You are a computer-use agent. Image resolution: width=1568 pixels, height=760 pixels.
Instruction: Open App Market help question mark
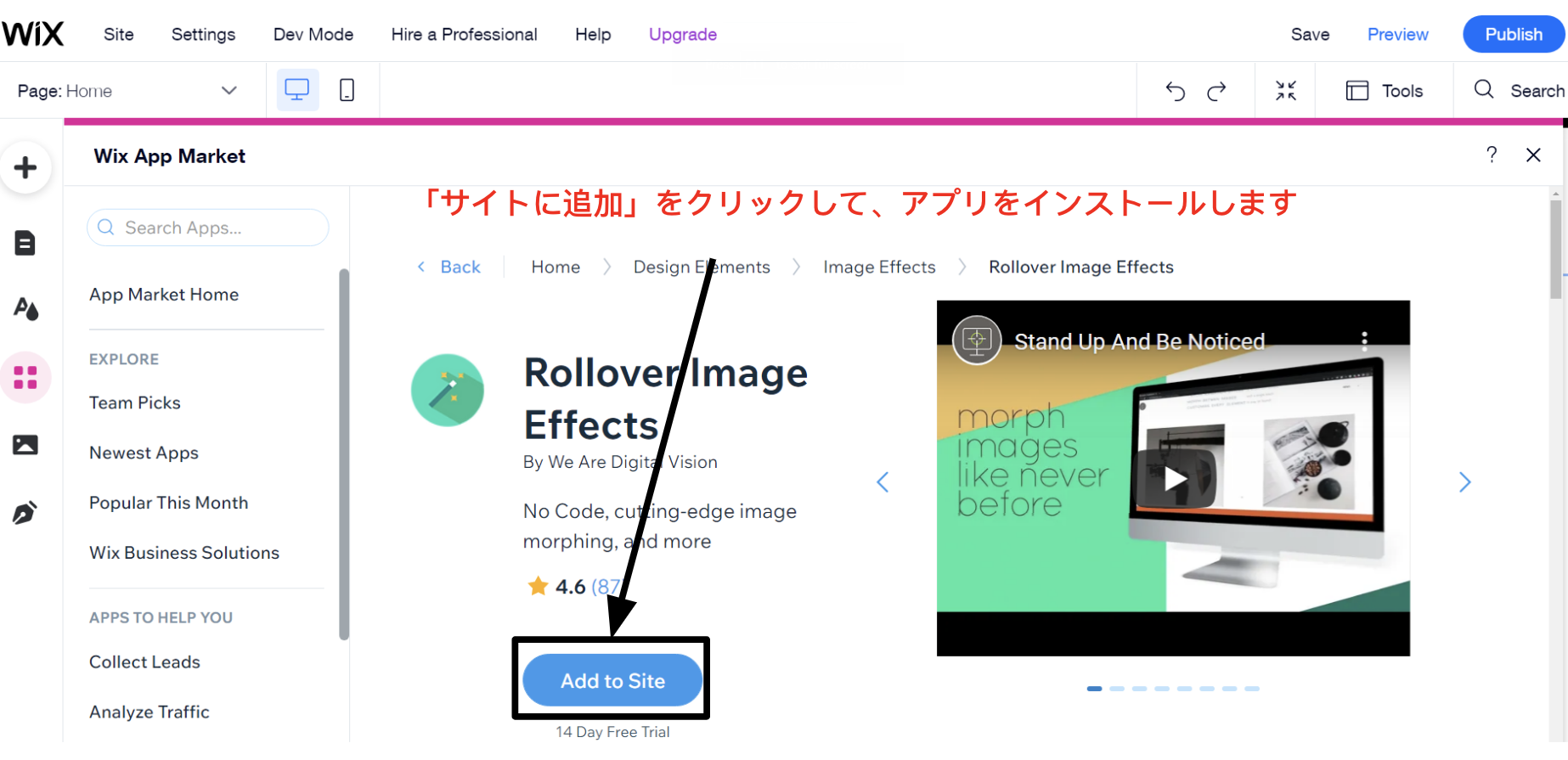[1492, 155]
